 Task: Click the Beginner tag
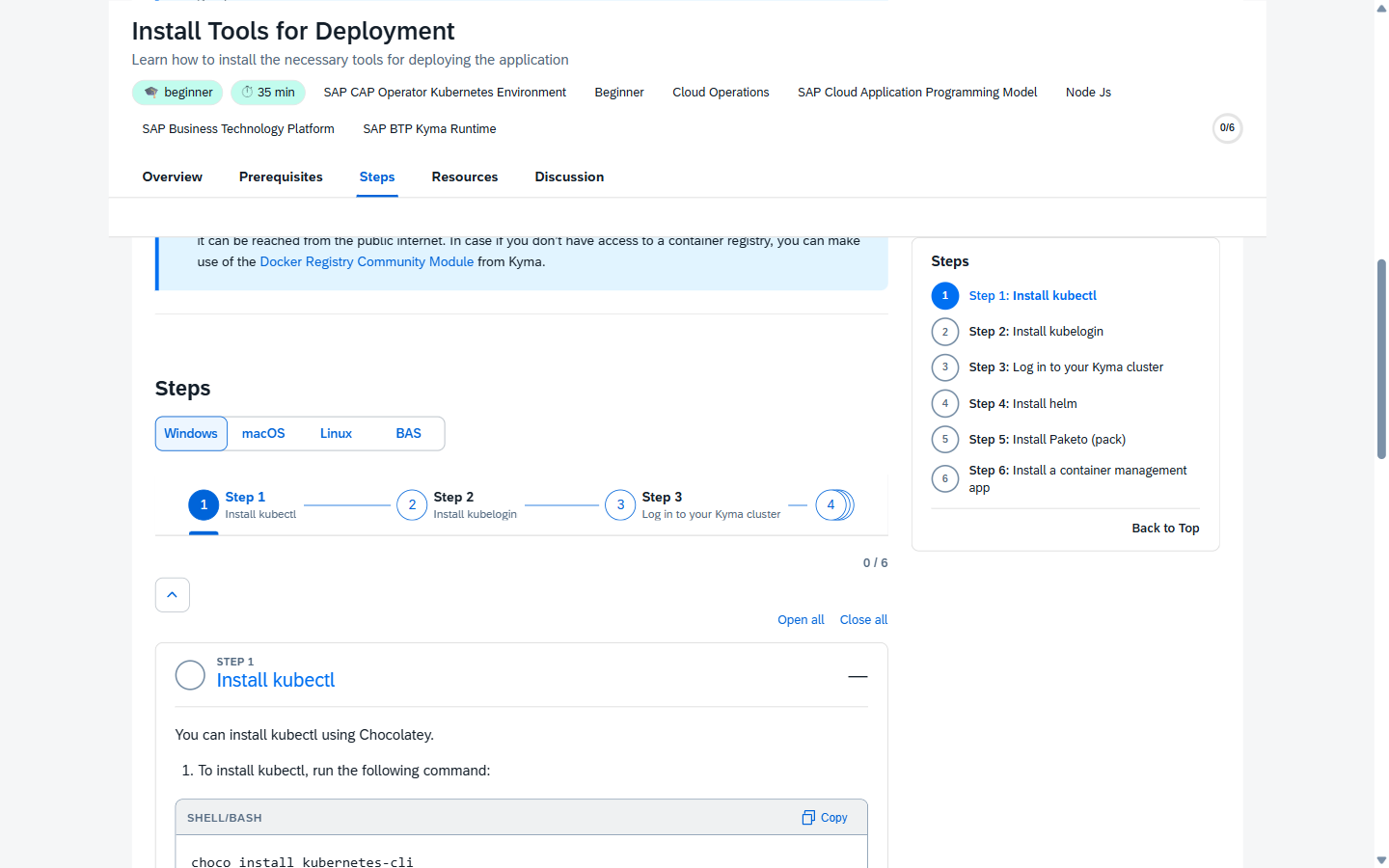pos(619,93)
